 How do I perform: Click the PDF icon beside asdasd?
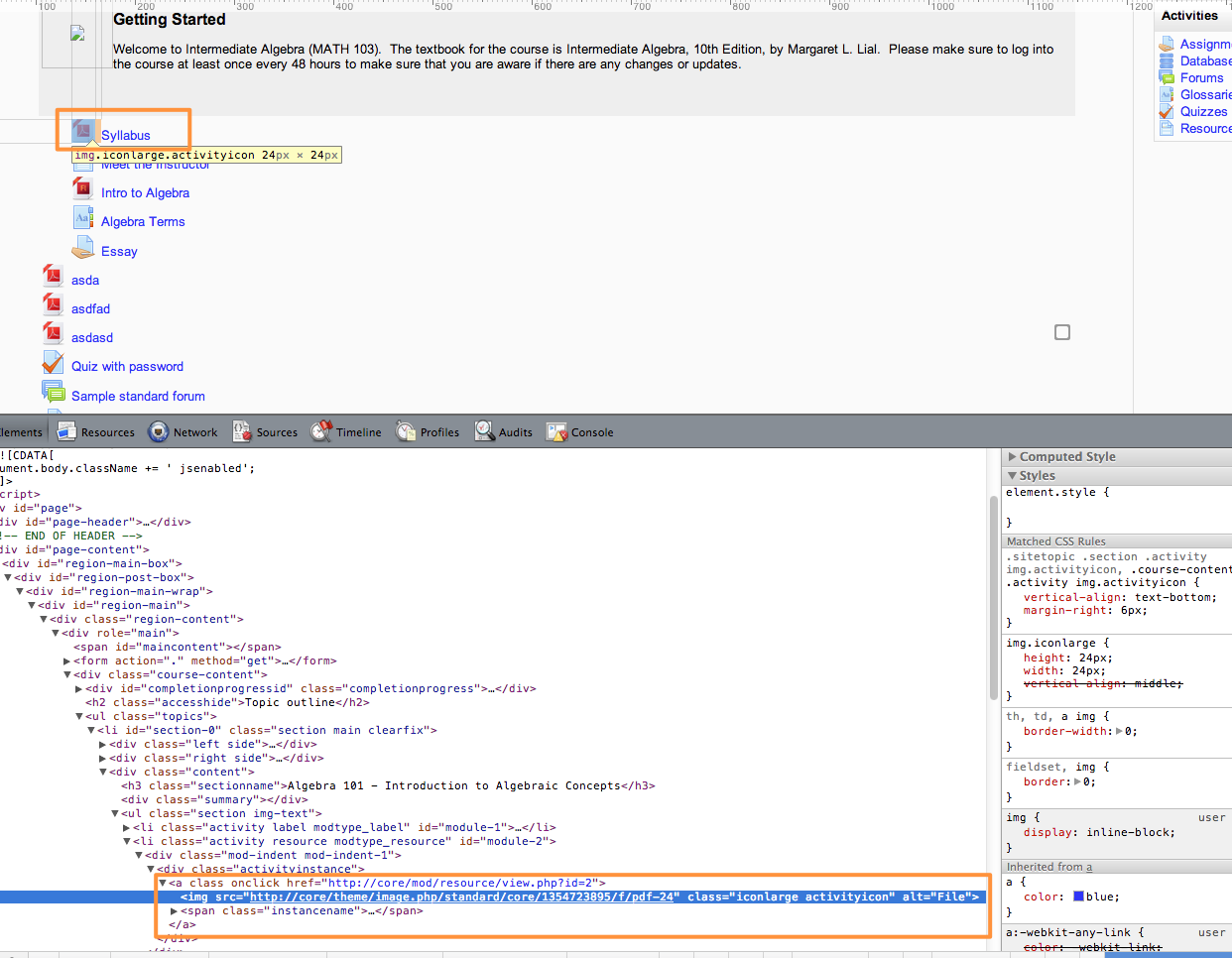pyautogui.click(x=54, y=335)
